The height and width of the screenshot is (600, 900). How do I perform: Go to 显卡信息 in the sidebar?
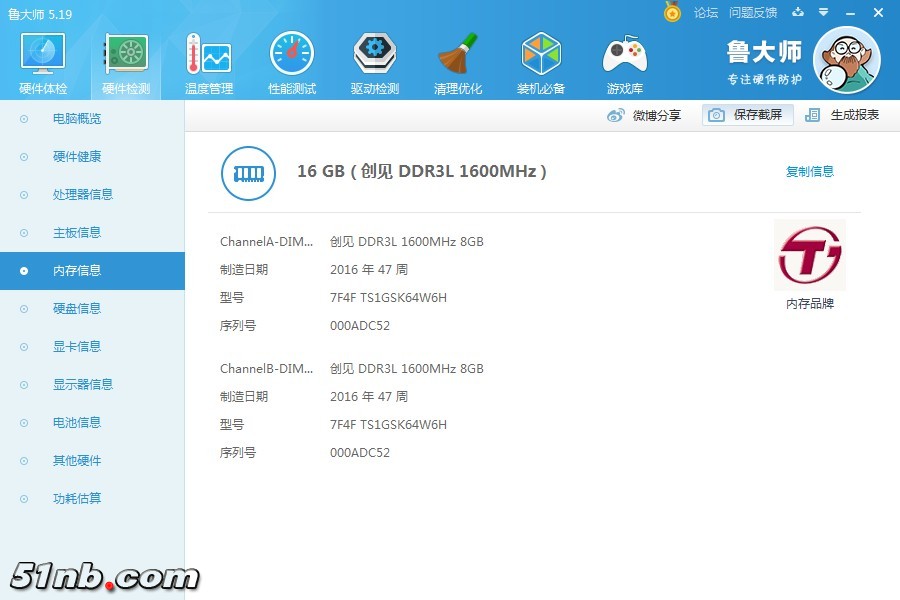click(x=77, y=347)
